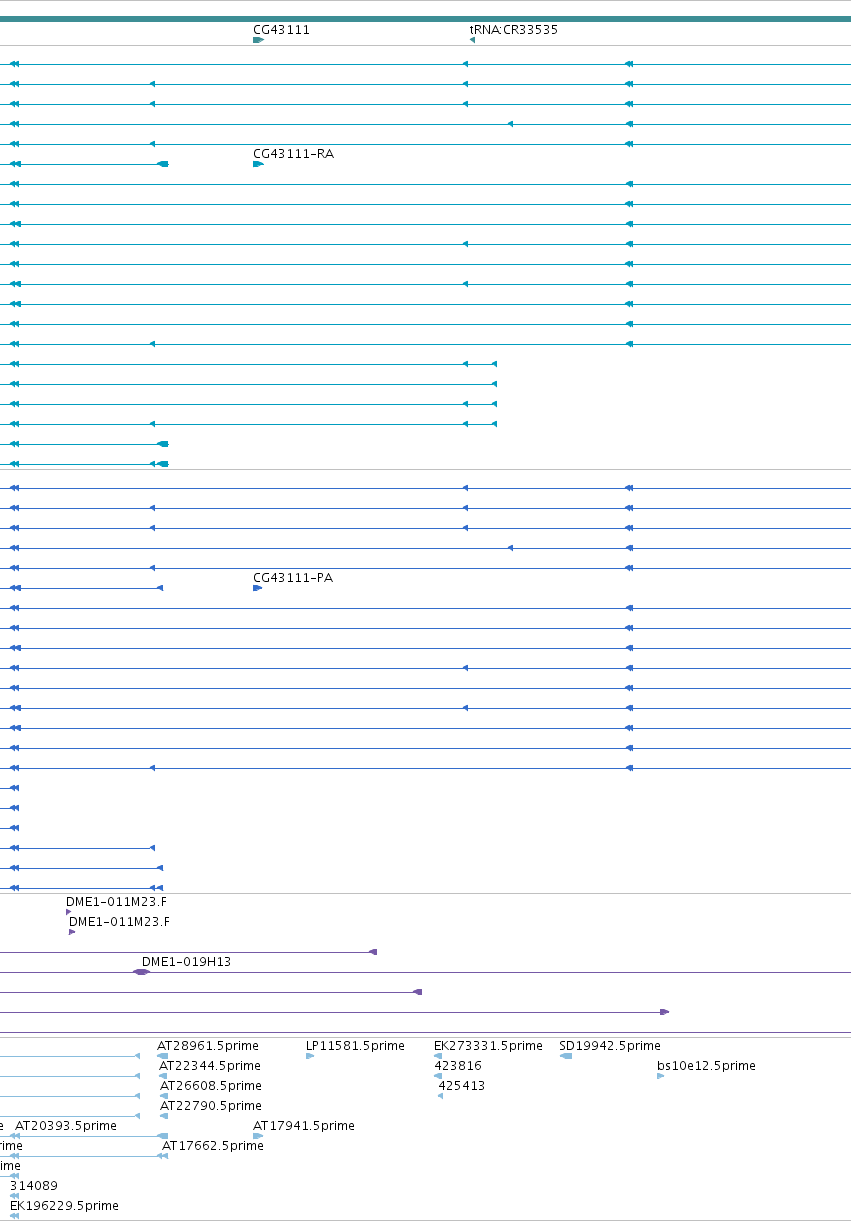Select the SD19942.5prime glyph
851x1221 pixels.
coord(566,1056)
